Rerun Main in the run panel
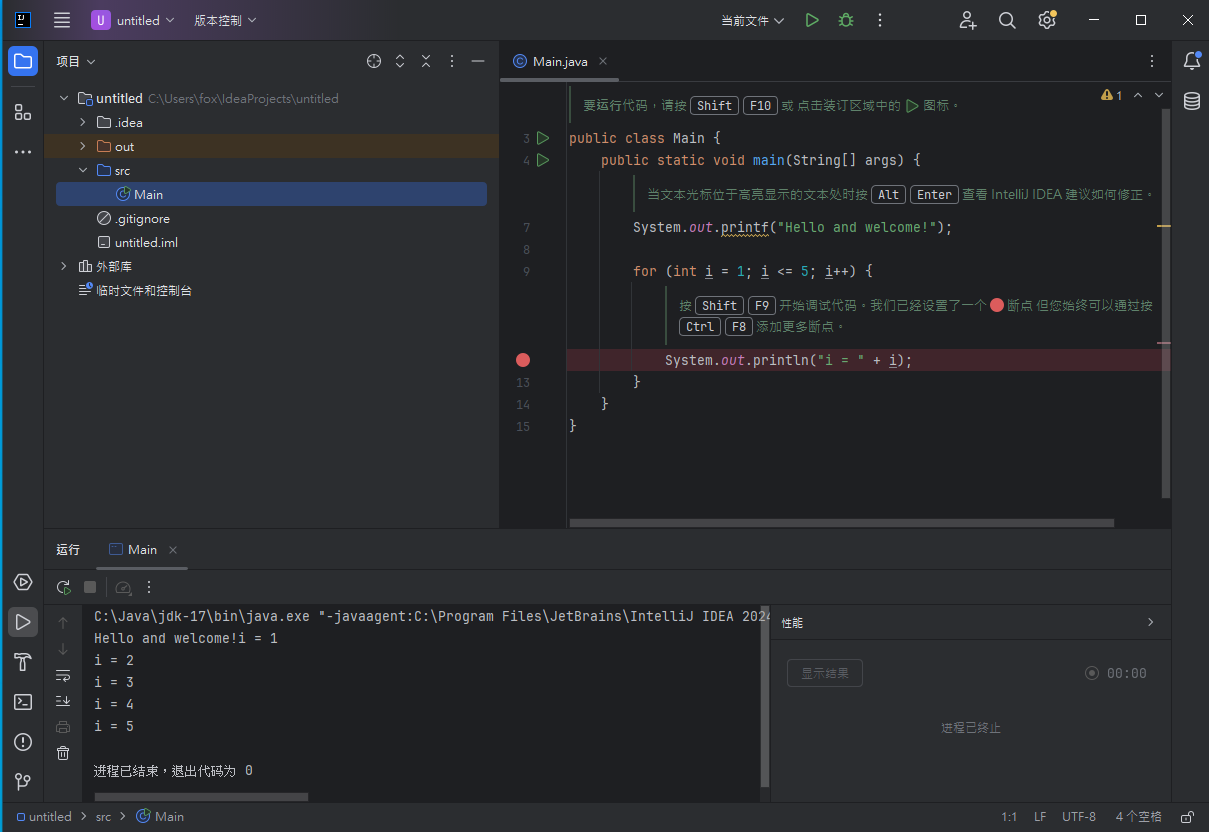Viewport: 1209px width, 832px height. click(63, 587)
